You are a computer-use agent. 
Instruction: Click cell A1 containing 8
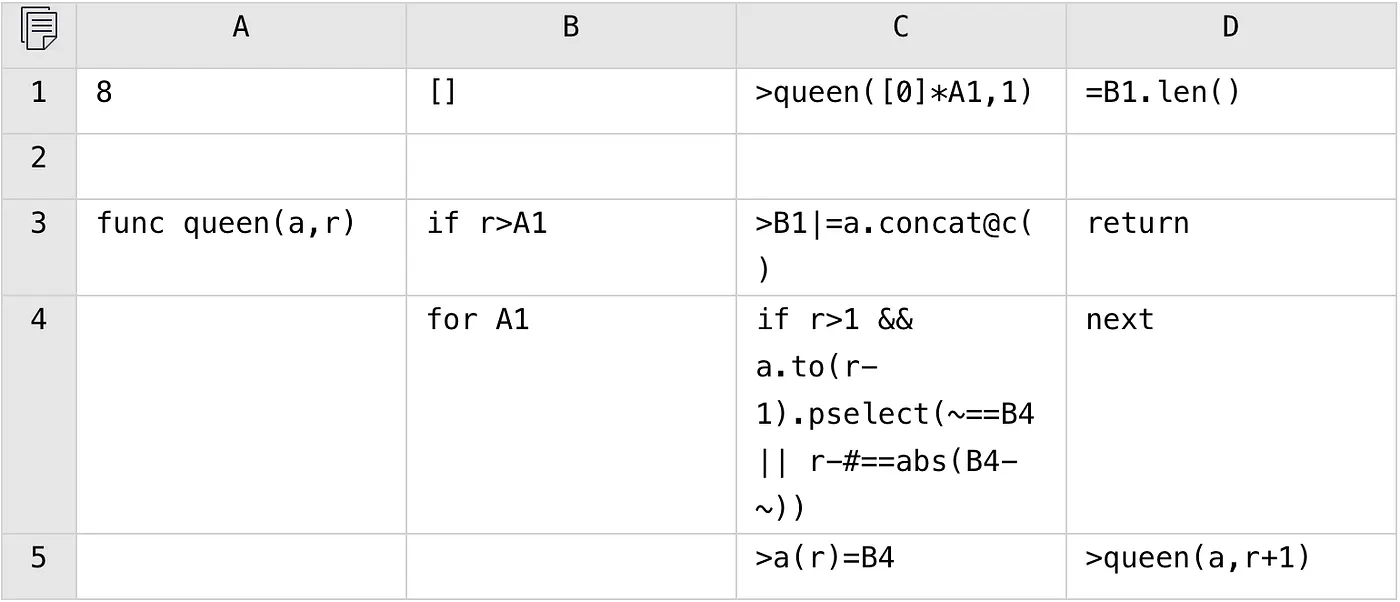[x=241, y=101]
